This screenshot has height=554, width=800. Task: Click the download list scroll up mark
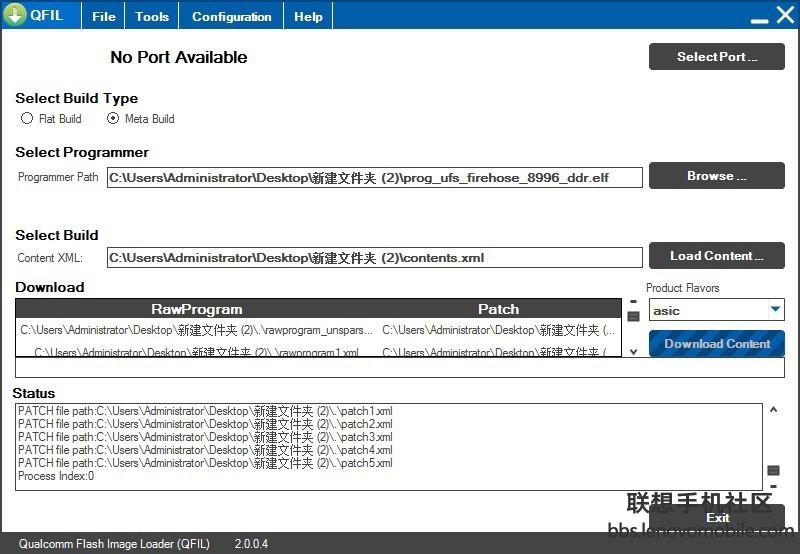coord(633,301)
